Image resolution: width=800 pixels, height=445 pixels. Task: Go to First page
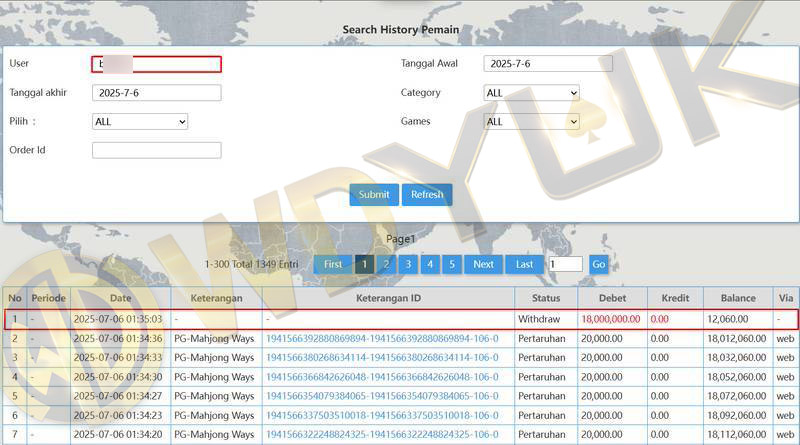click(333, 264)
